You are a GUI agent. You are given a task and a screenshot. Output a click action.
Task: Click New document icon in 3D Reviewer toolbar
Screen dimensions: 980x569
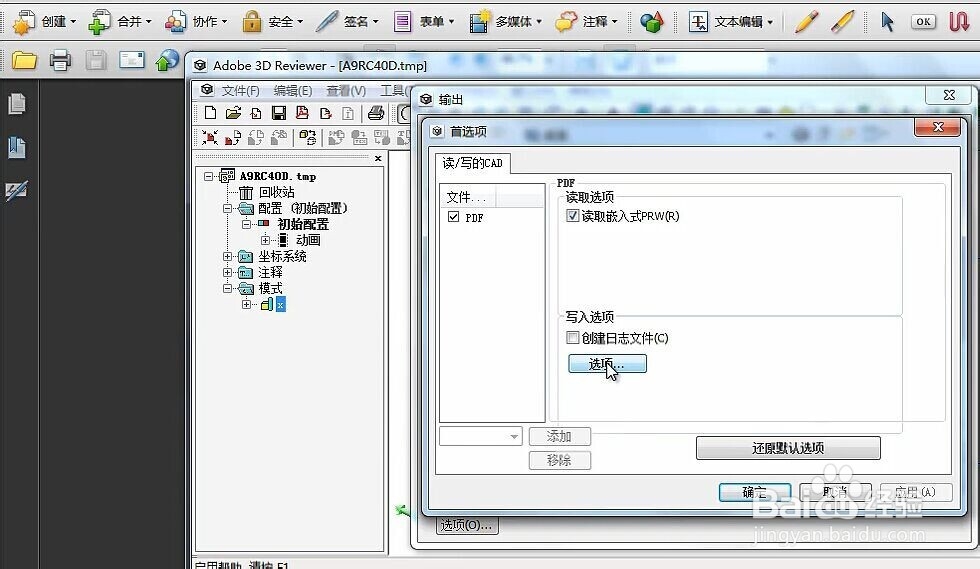[x=211, y=113]
